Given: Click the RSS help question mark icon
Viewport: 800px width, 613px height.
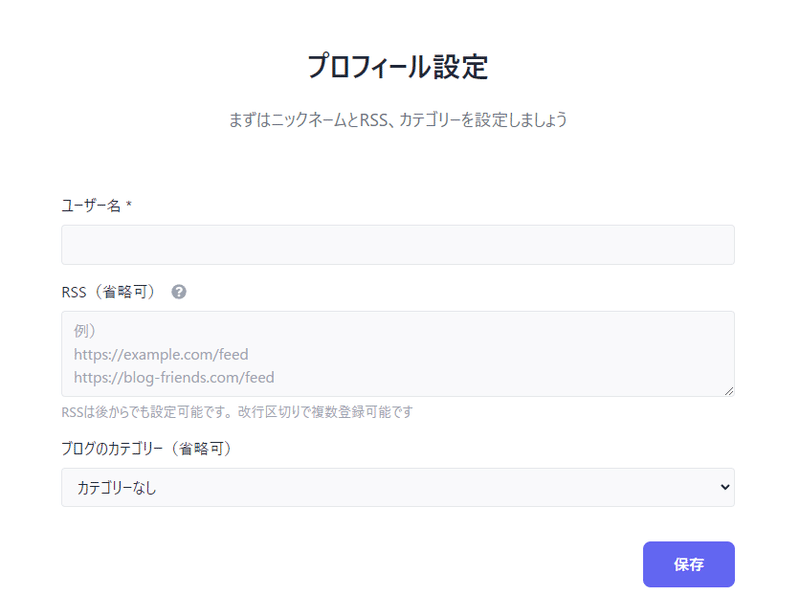Looking at the screenshot, I should [x=179, y=292].
